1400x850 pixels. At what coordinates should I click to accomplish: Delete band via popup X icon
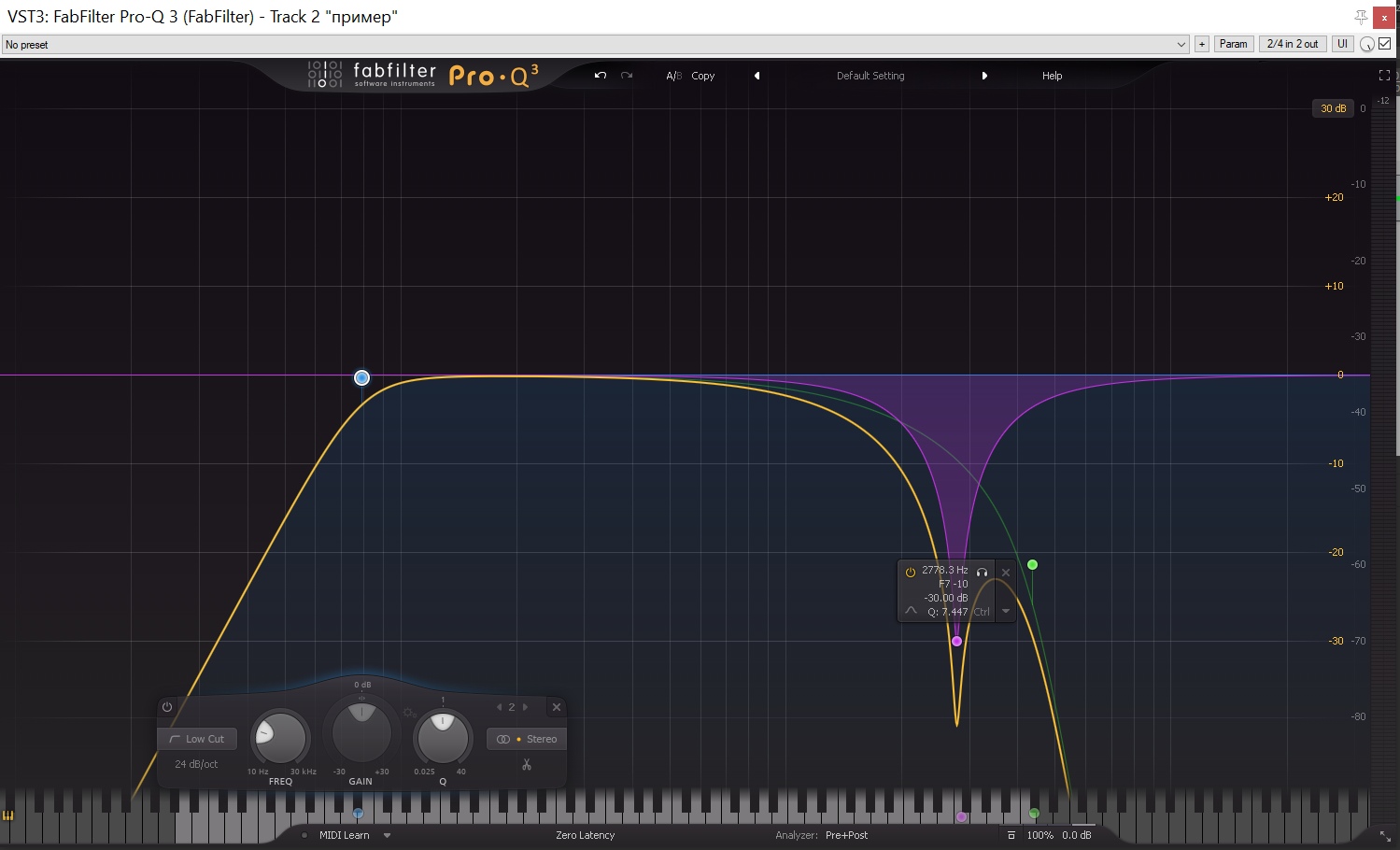[x=1006, y=572]
